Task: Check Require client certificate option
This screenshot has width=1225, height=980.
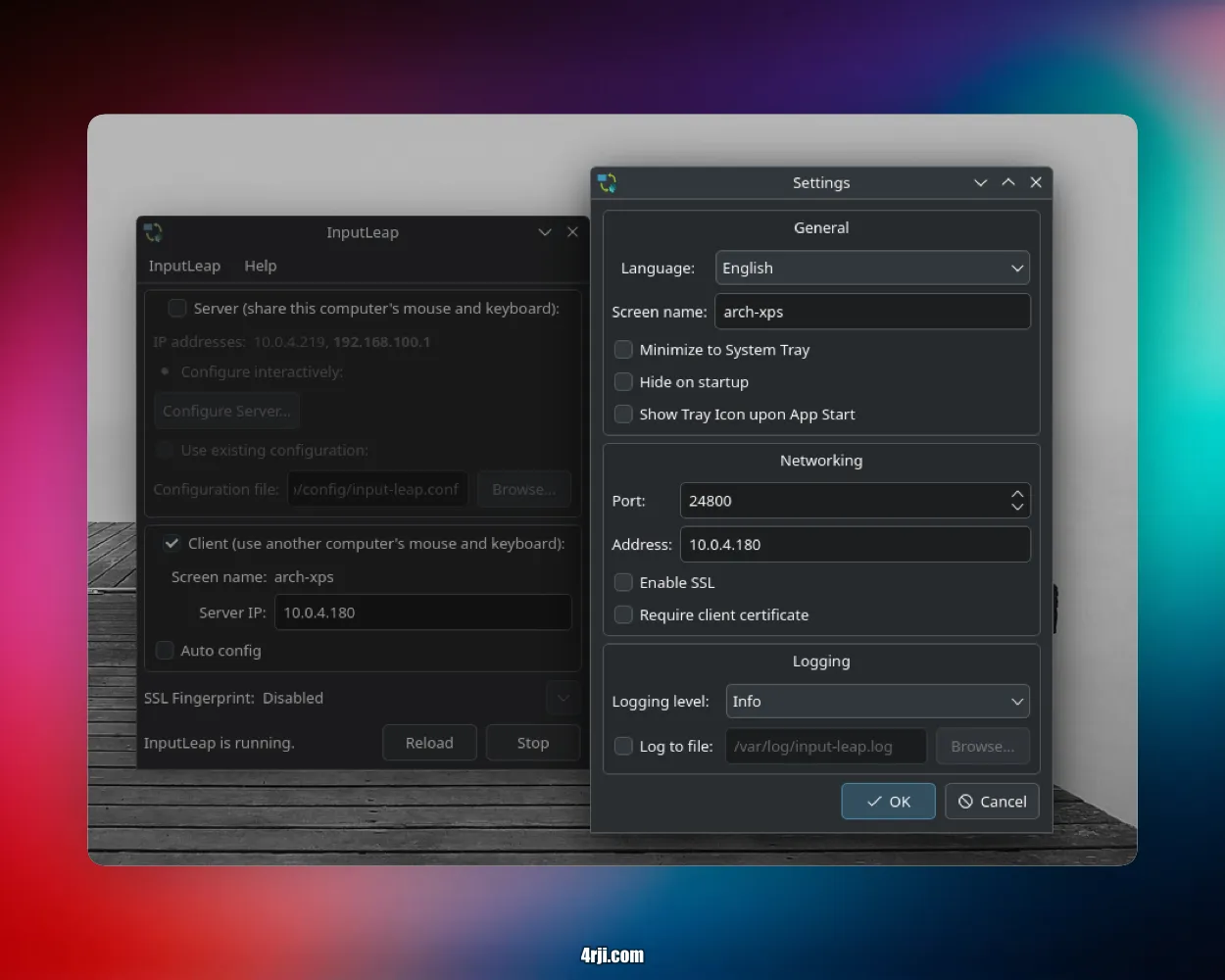Action: [623, 615]
